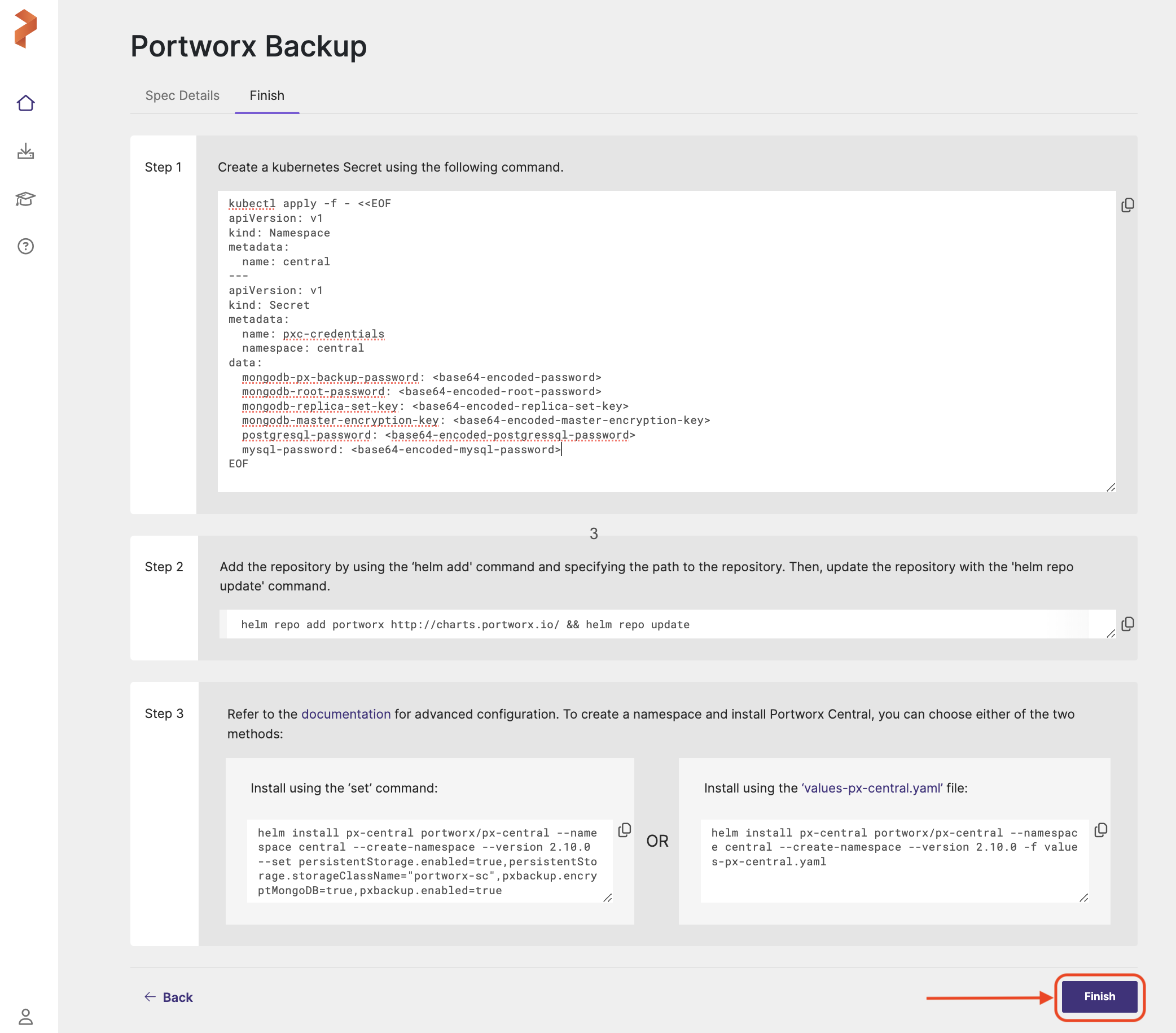1176x1033 pixels.
Task: Copy the kubectl secret command
Action: point(1127,205)
